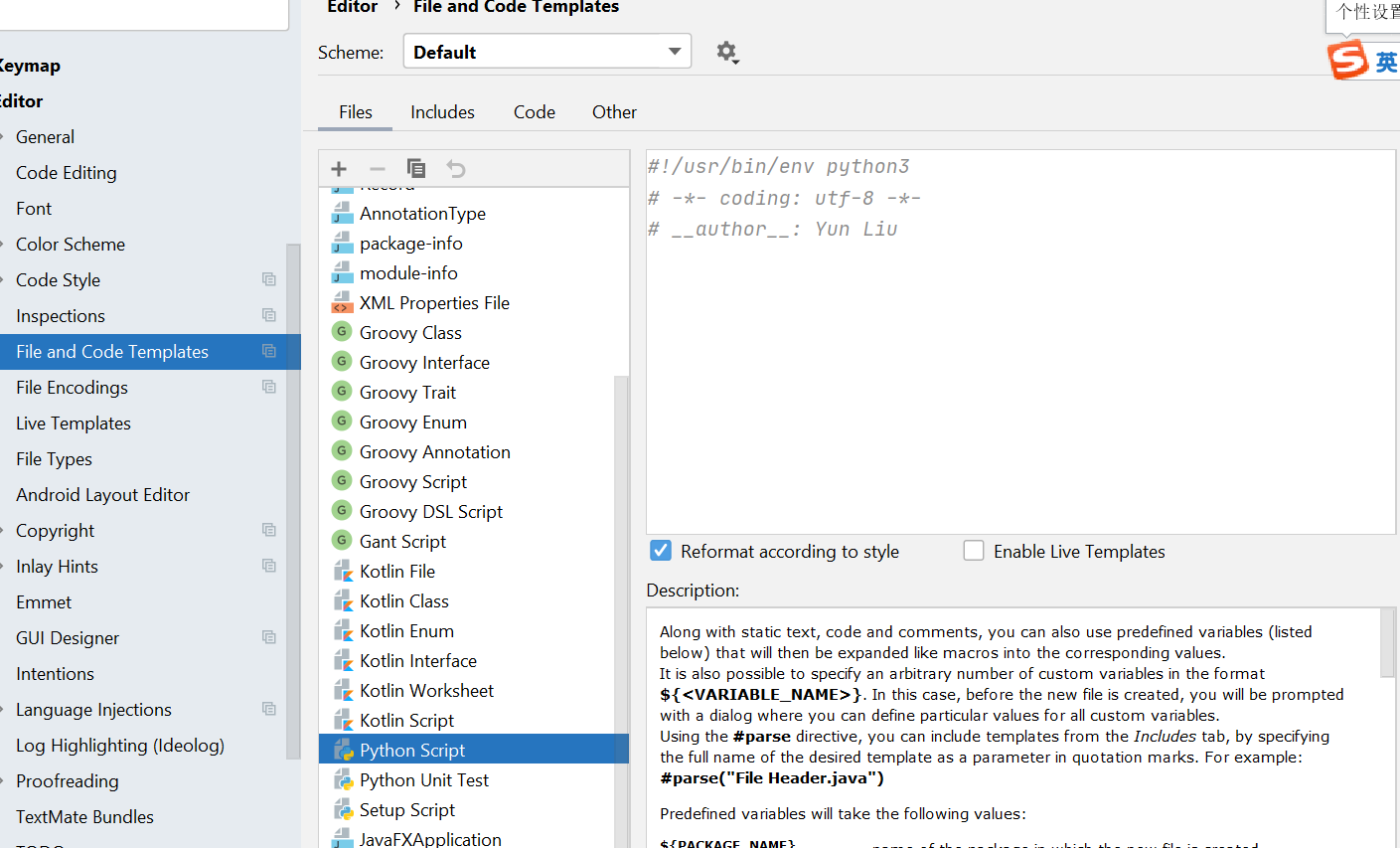Switch to the Includes tab
Viewport: 1400px width, 848px height.
tap(442, 112)
